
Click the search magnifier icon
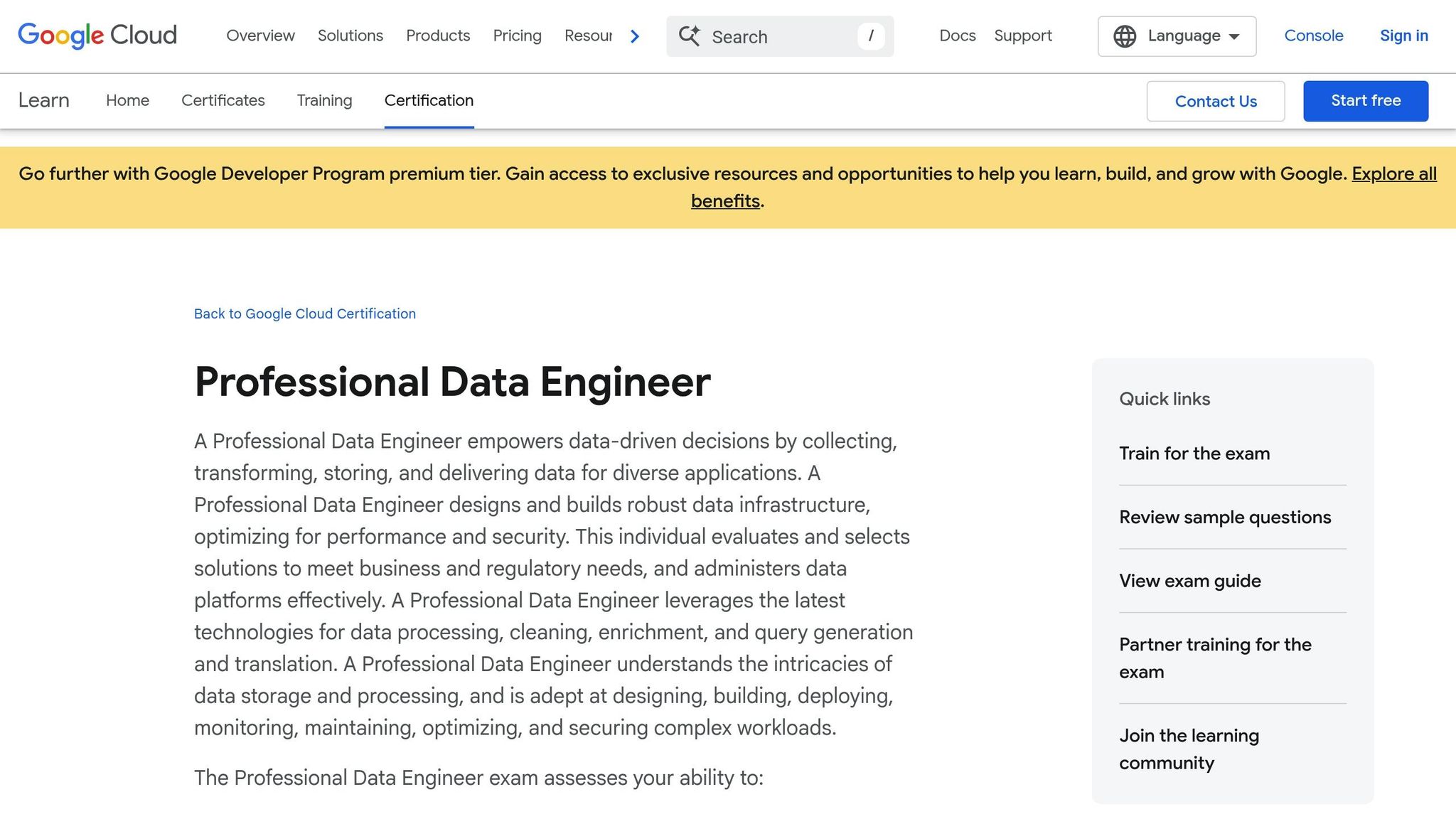tap(690, 36)
